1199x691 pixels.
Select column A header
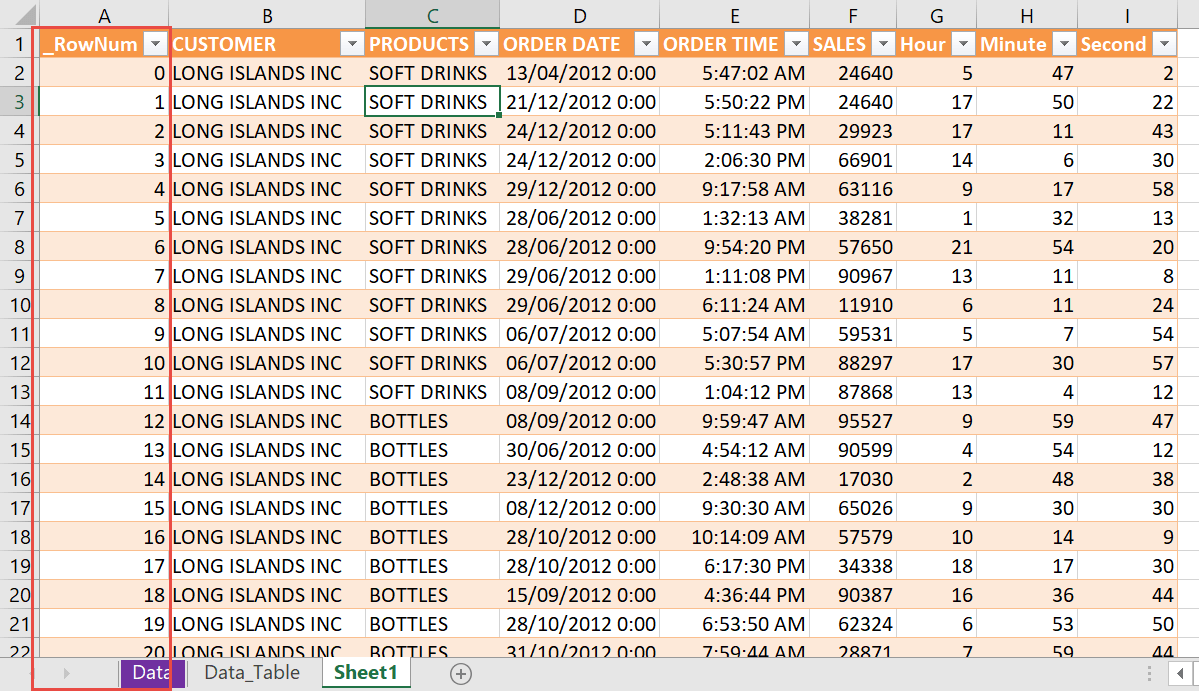tap(104, 15)
